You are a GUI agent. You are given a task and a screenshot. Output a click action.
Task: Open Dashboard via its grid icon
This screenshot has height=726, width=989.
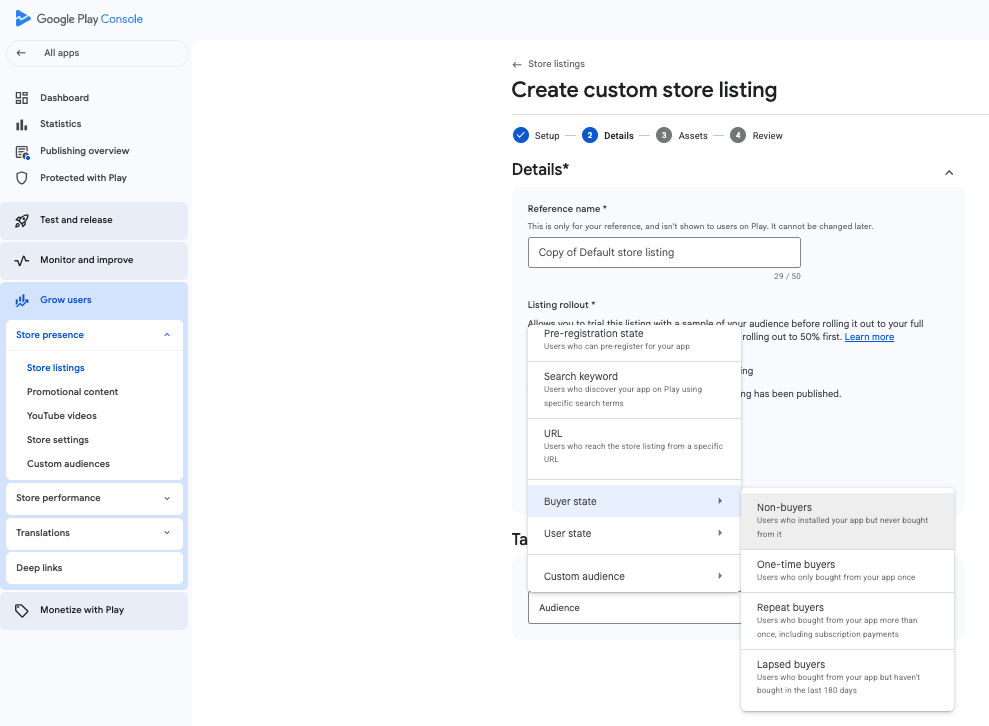coord(22,98)
